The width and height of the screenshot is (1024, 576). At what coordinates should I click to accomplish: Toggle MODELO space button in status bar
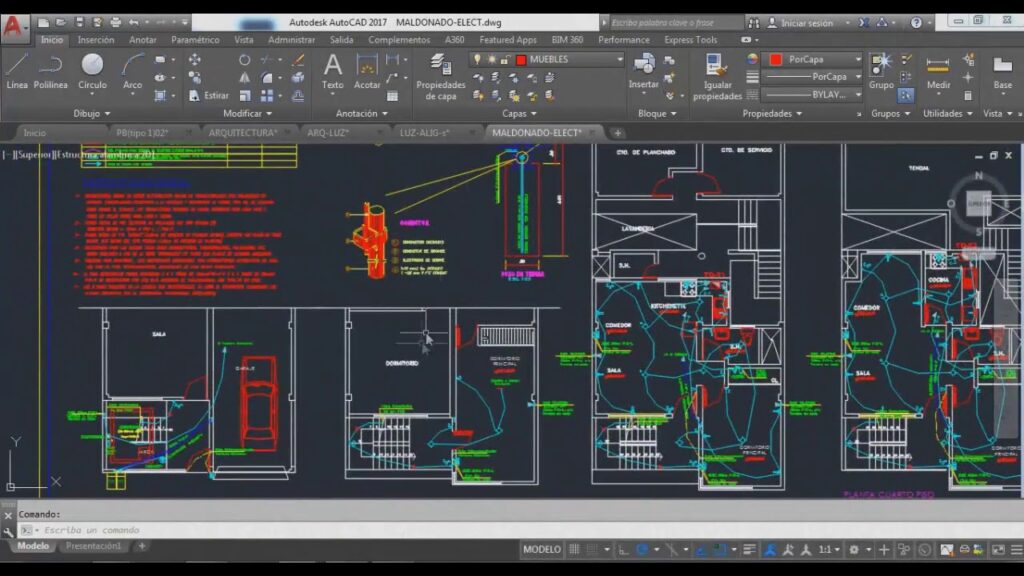[x=542, y=549]
